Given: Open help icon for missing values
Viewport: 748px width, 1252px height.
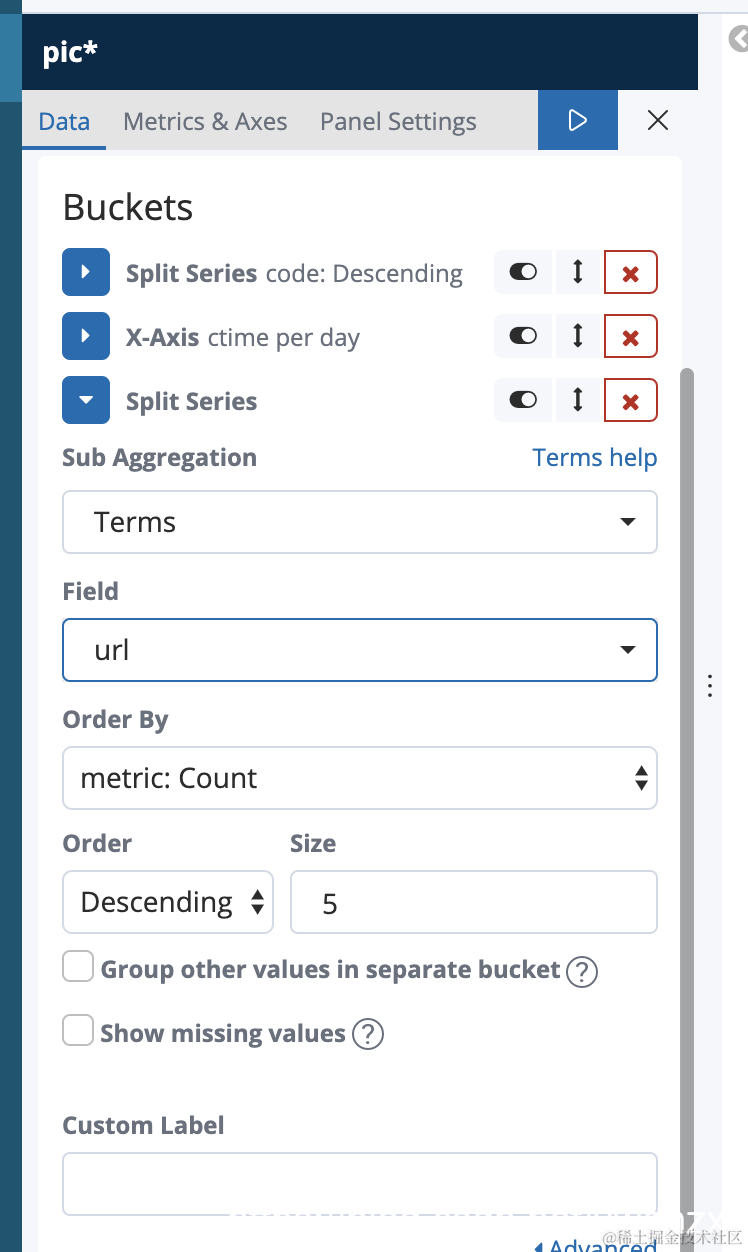Looking at the screenshot, I should (368, 1034).
